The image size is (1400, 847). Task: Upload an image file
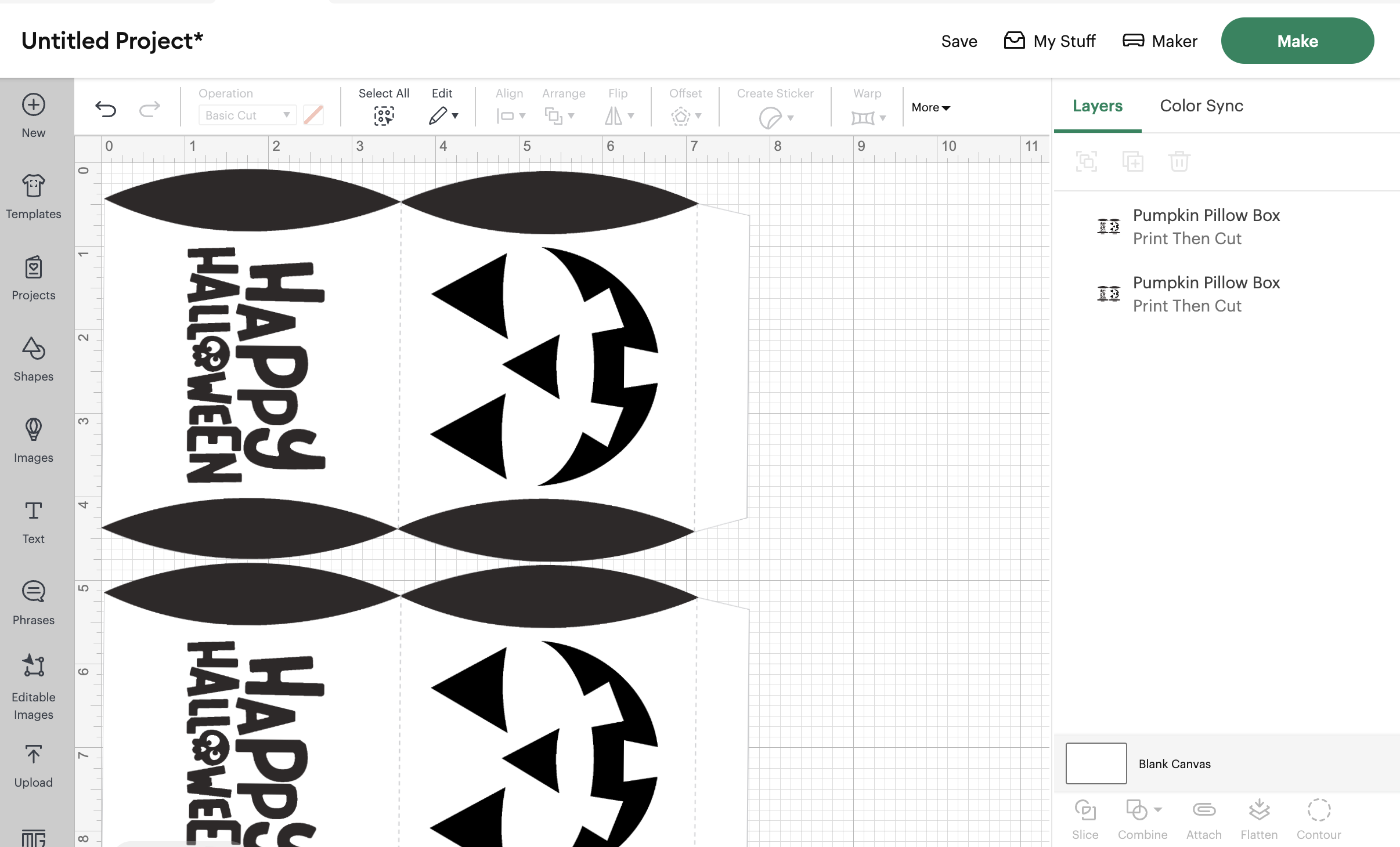click(34, 766)
